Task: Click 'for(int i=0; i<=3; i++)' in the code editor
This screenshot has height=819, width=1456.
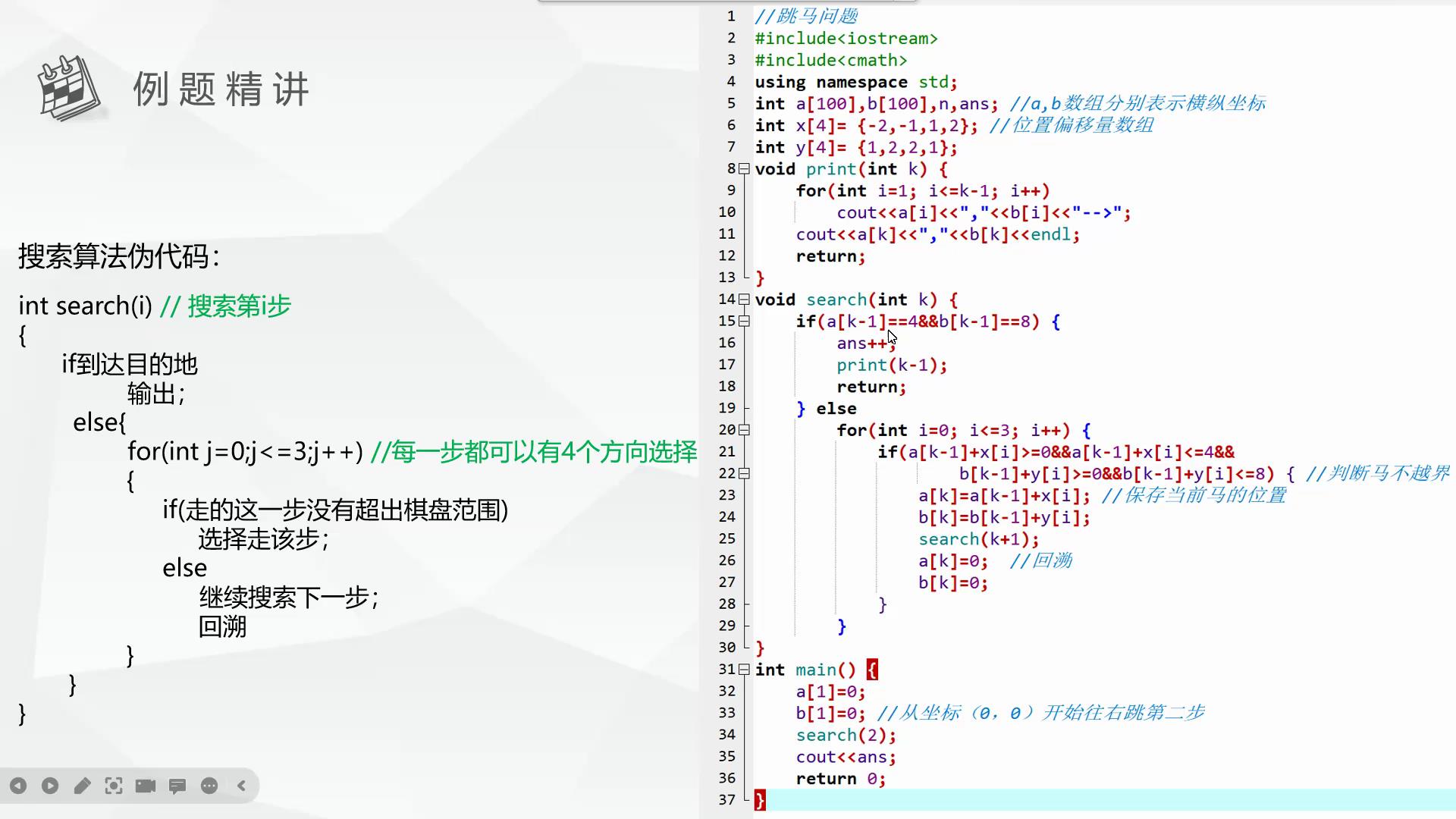Action: point(953,431)
